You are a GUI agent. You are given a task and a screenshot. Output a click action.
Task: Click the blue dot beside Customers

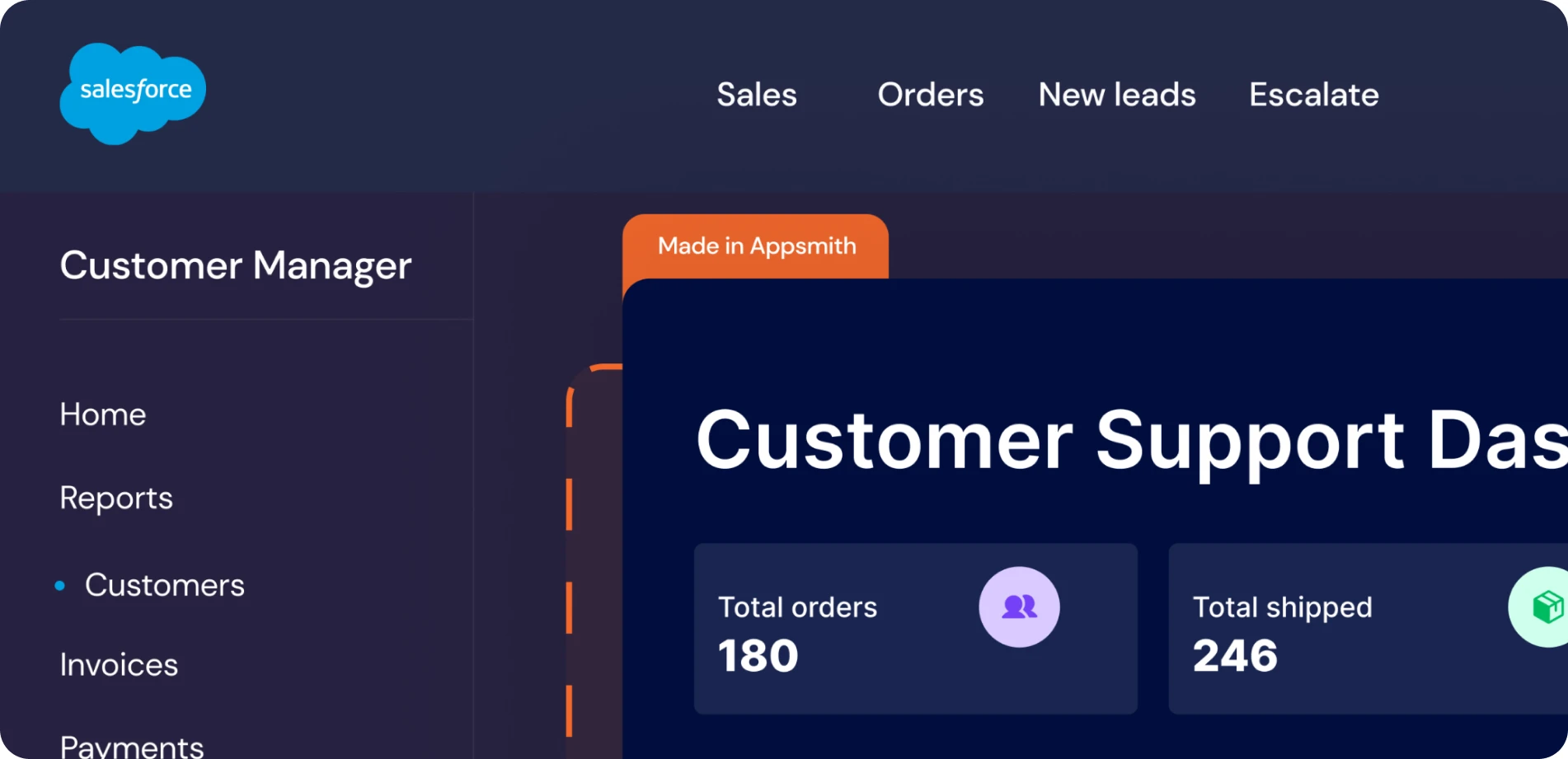59,586
